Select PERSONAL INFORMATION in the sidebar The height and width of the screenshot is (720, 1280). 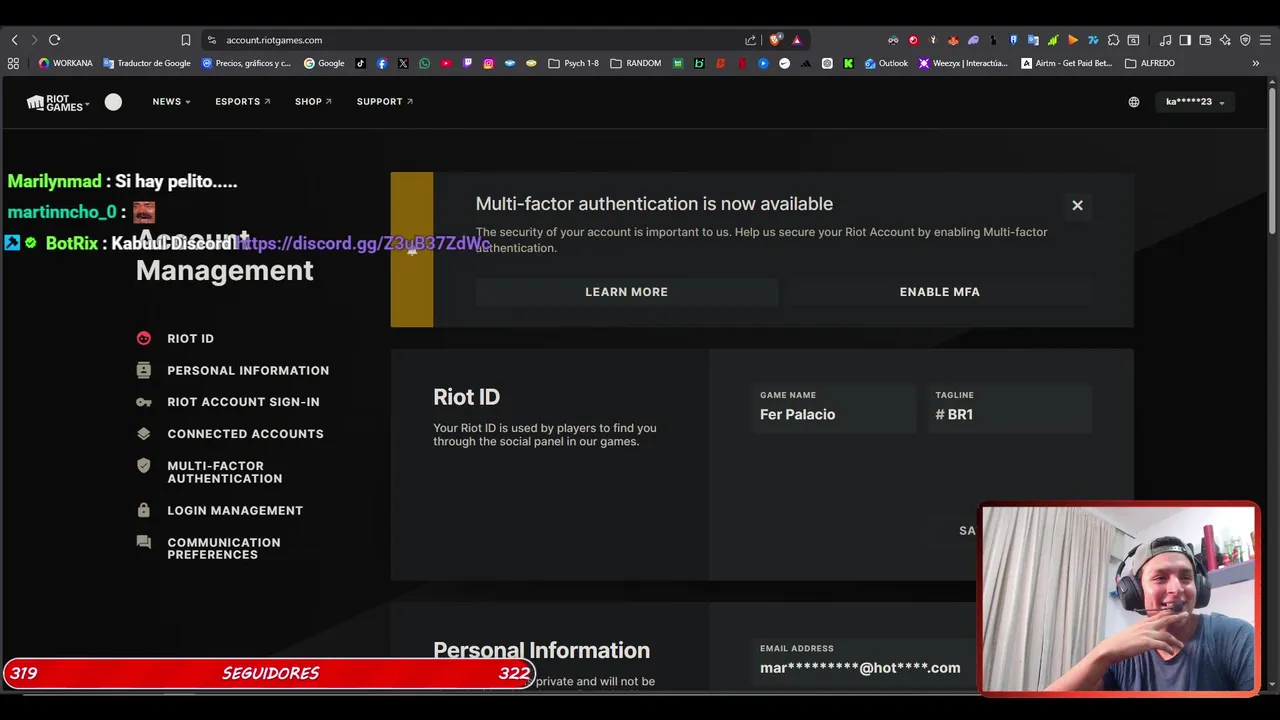[x=232, y=370]
